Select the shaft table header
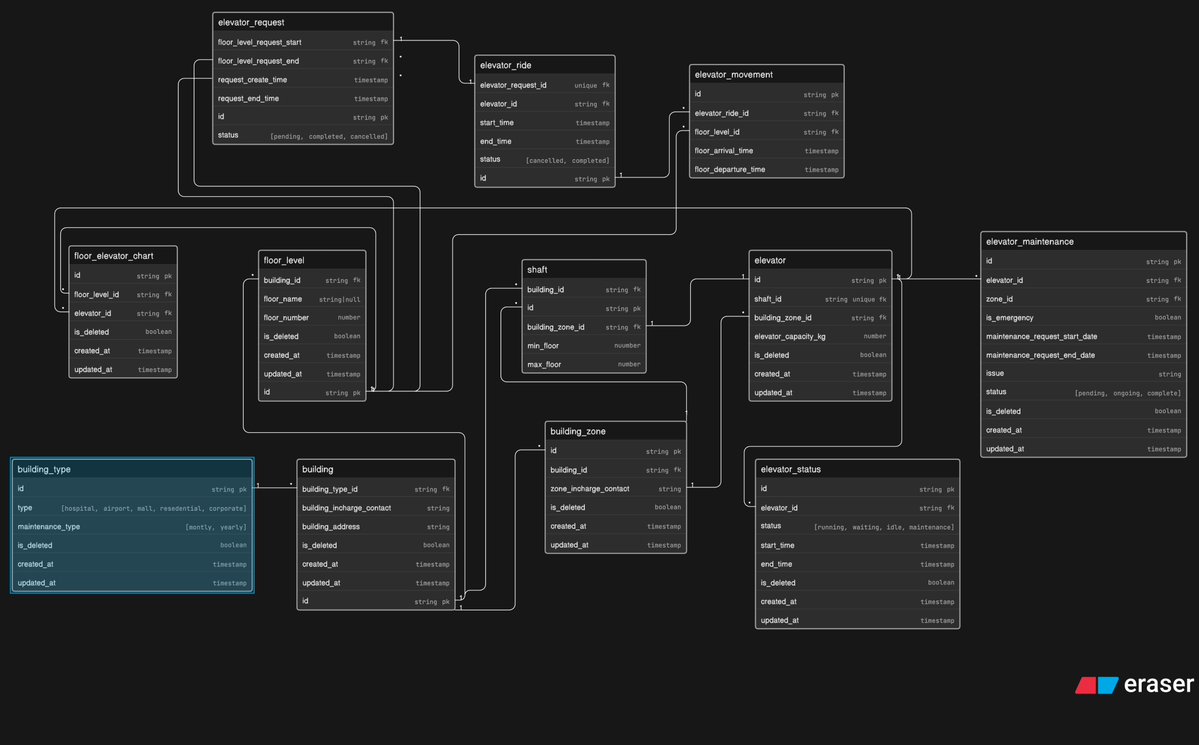Viewport: 1199px width, 745px height. click(583, 269)
